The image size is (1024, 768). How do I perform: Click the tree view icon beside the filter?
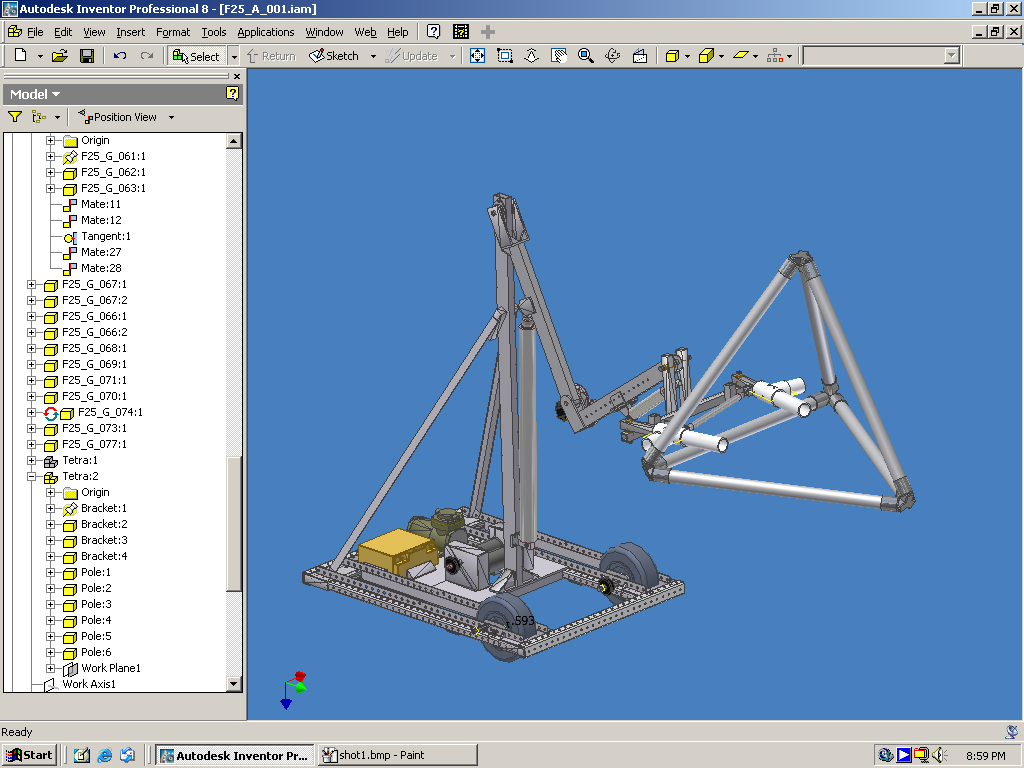pyautogui.click(x=39, y=117)
